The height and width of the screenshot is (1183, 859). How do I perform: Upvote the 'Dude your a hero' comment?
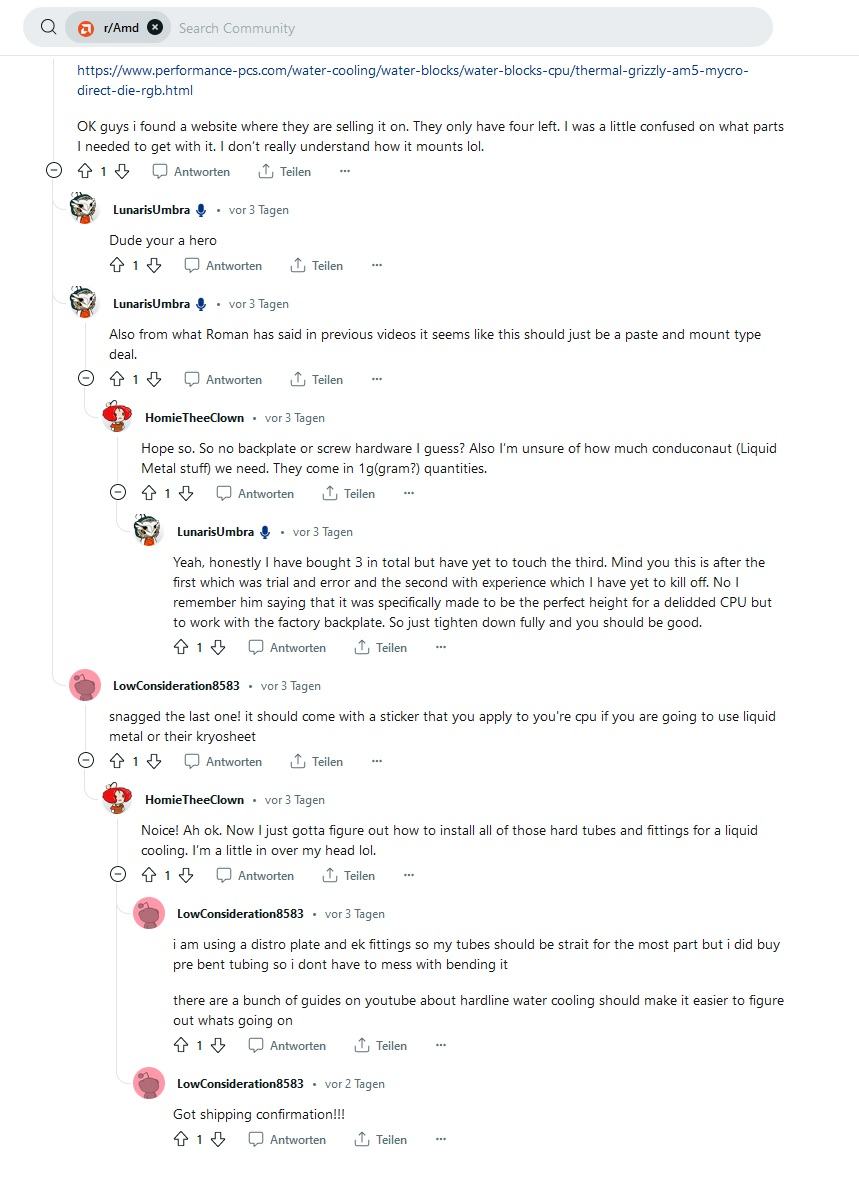117,266
